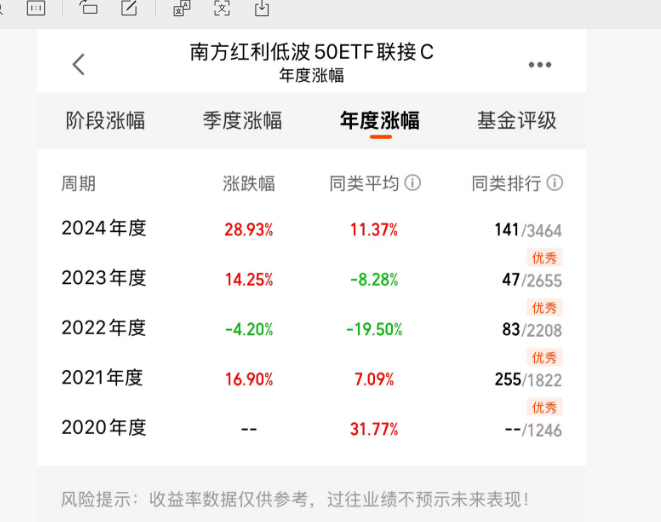
Task: Select the 2021年度 row label
Action: (x=102, y=377)
